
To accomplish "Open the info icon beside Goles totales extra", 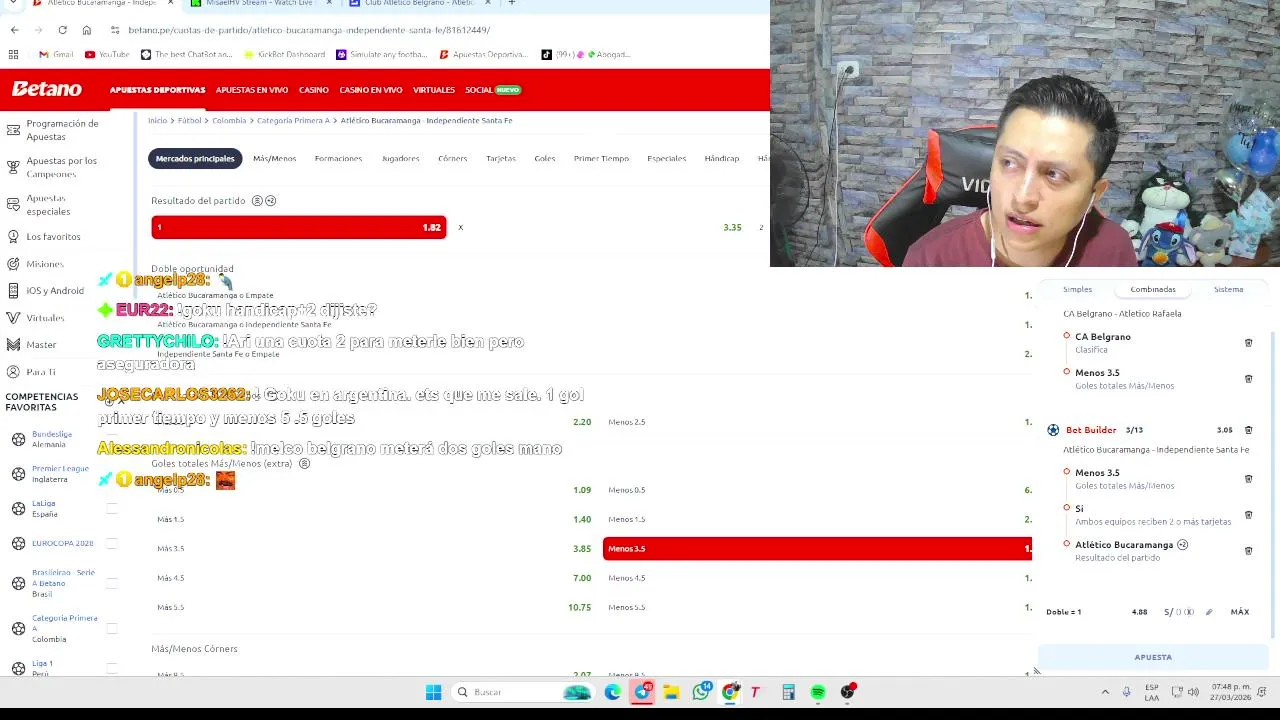I will [305, 464].
